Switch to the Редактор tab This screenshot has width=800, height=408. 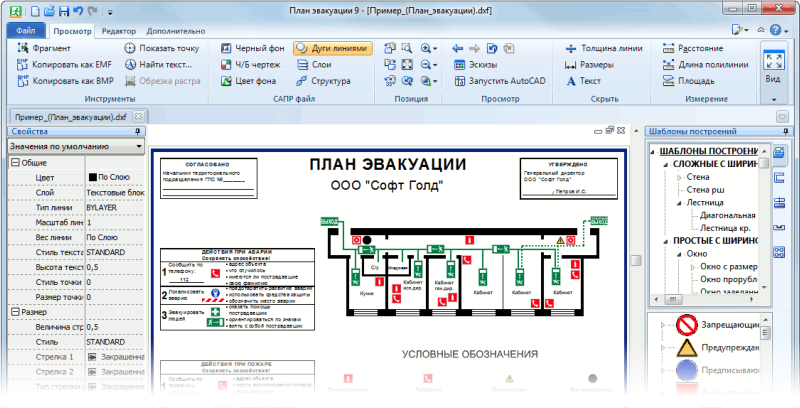[119, 31]
